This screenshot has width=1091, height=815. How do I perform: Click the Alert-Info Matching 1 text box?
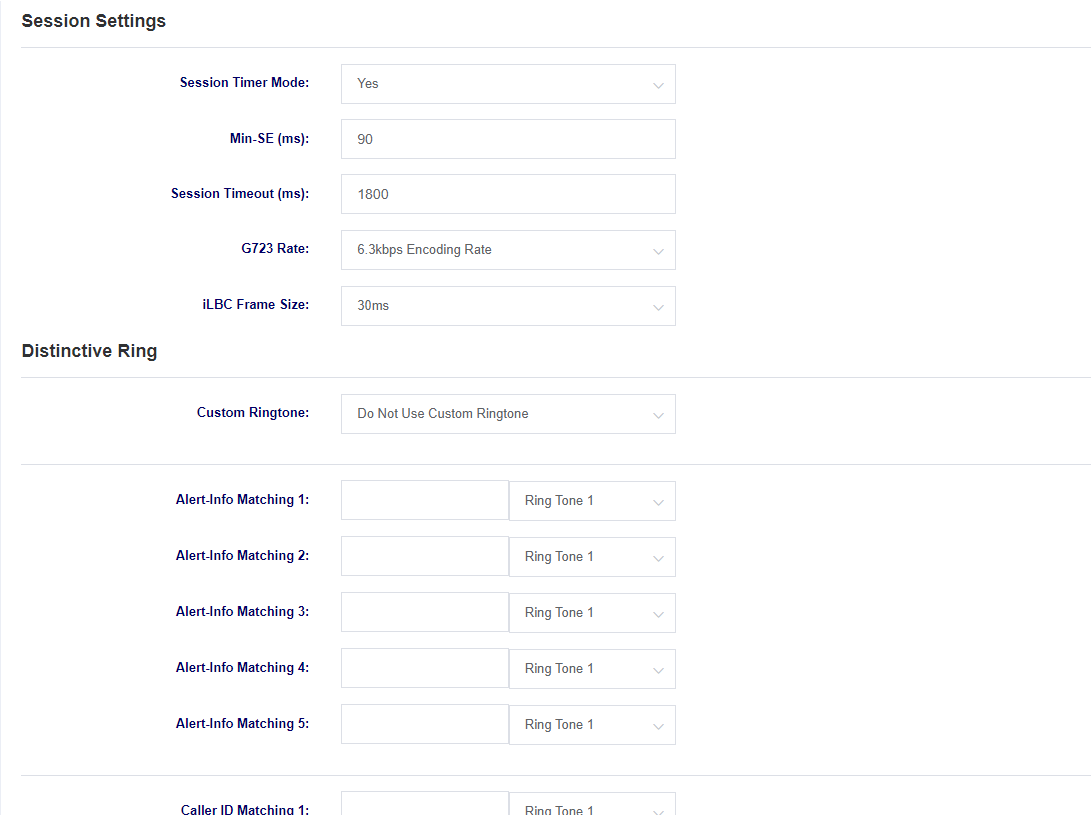425,500
